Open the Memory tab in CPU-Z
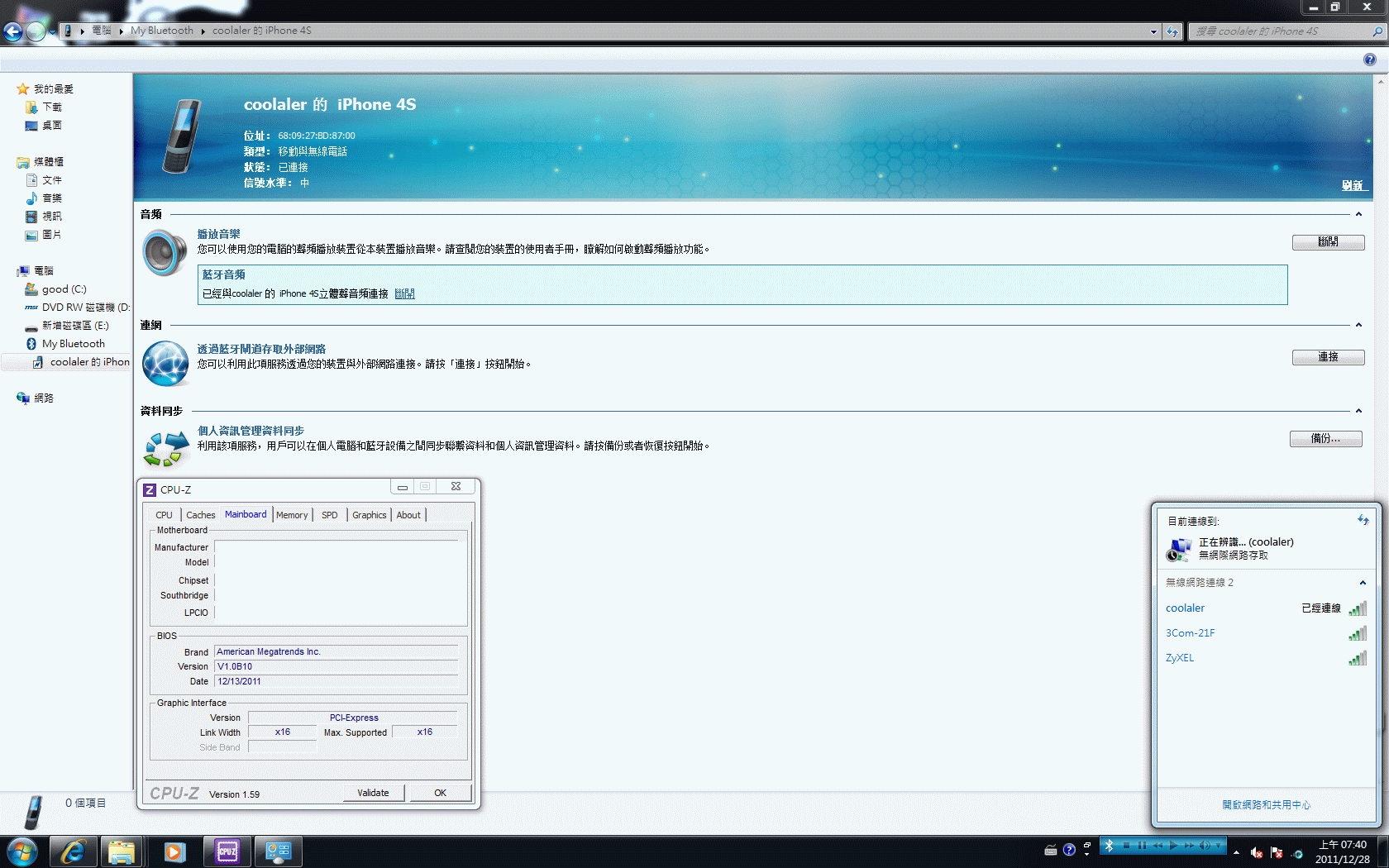This screenshot has width=1389, height=868. (292, 515)
